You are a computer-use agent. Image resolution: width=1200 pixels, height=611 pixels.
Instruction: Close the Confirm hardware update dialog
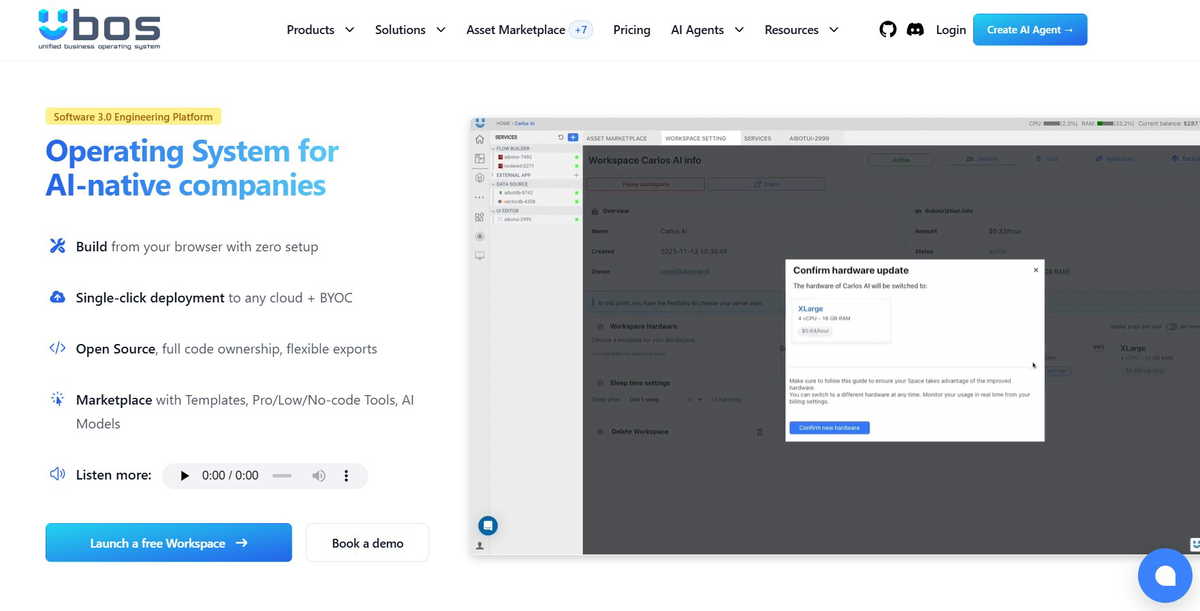pos(1035,270)
